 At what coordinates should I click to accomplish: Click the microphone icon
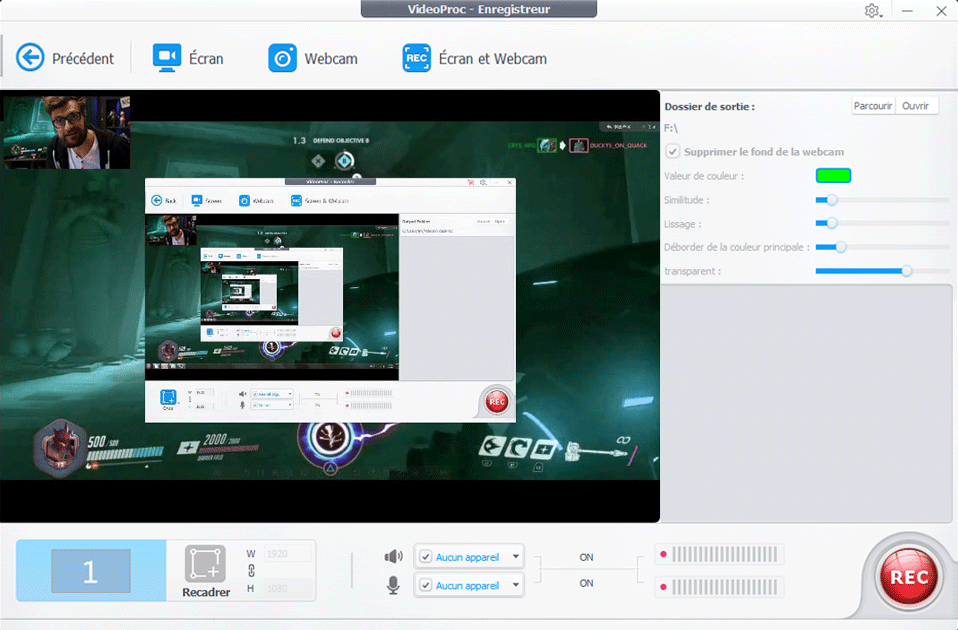[393, 585]
